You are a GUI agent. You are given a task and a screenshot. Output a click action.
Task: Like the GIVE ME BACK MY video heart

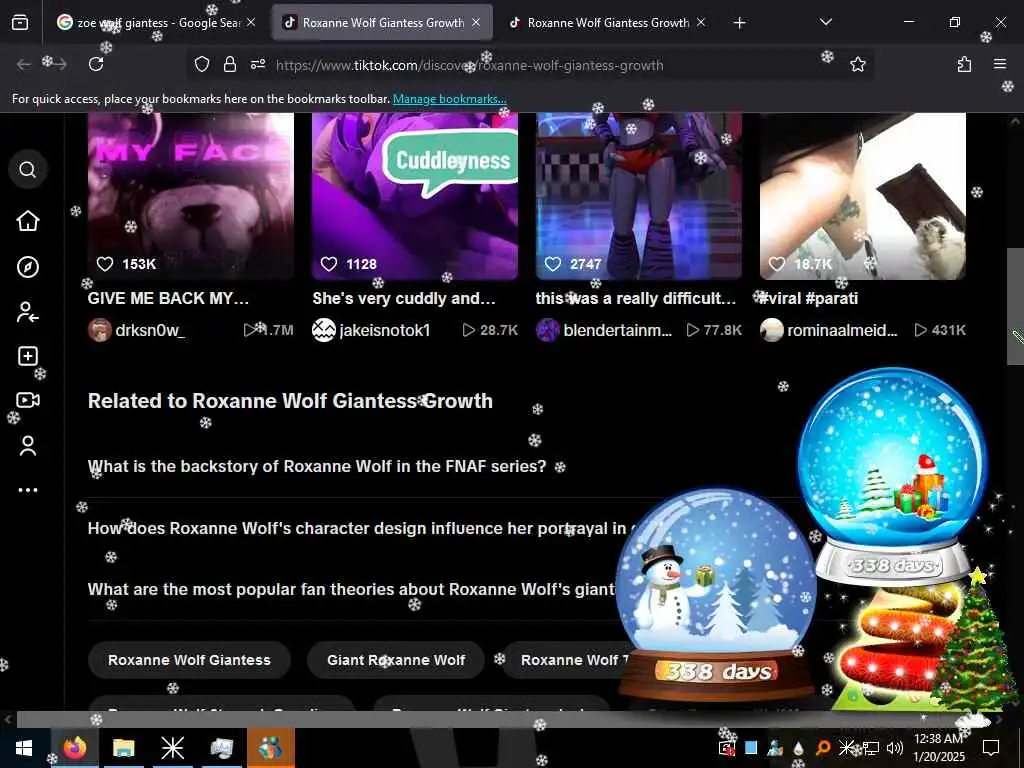(x=105, y=264)
